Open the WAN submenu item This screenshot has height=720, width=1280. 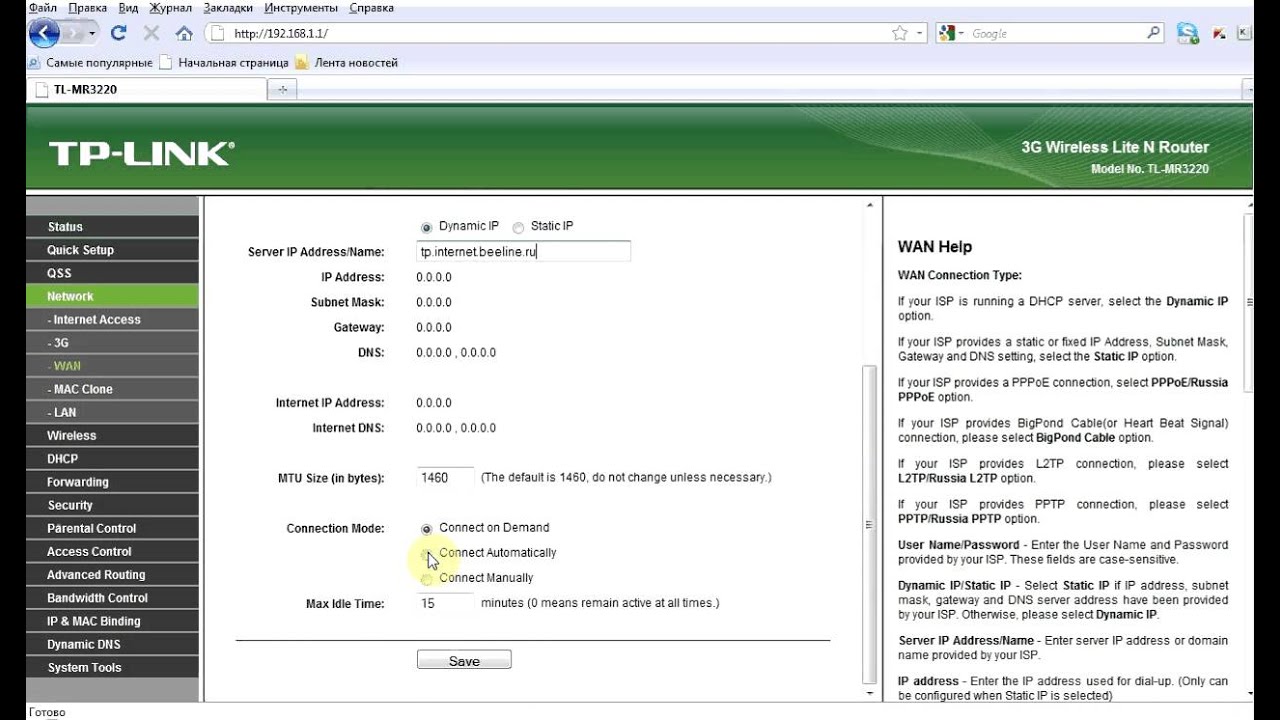point(112,366)
